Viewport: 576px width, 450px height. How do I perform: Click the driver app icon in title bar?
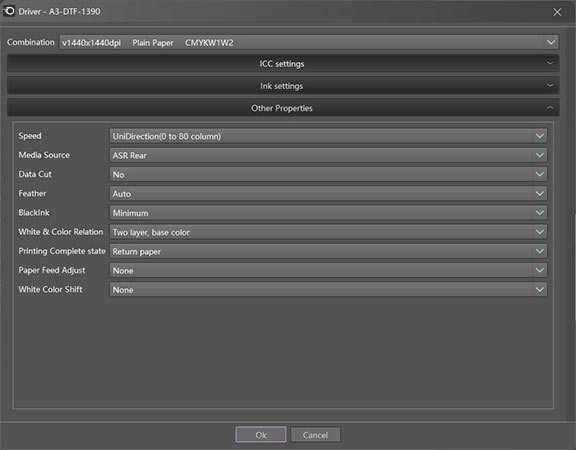pos(9,11)
